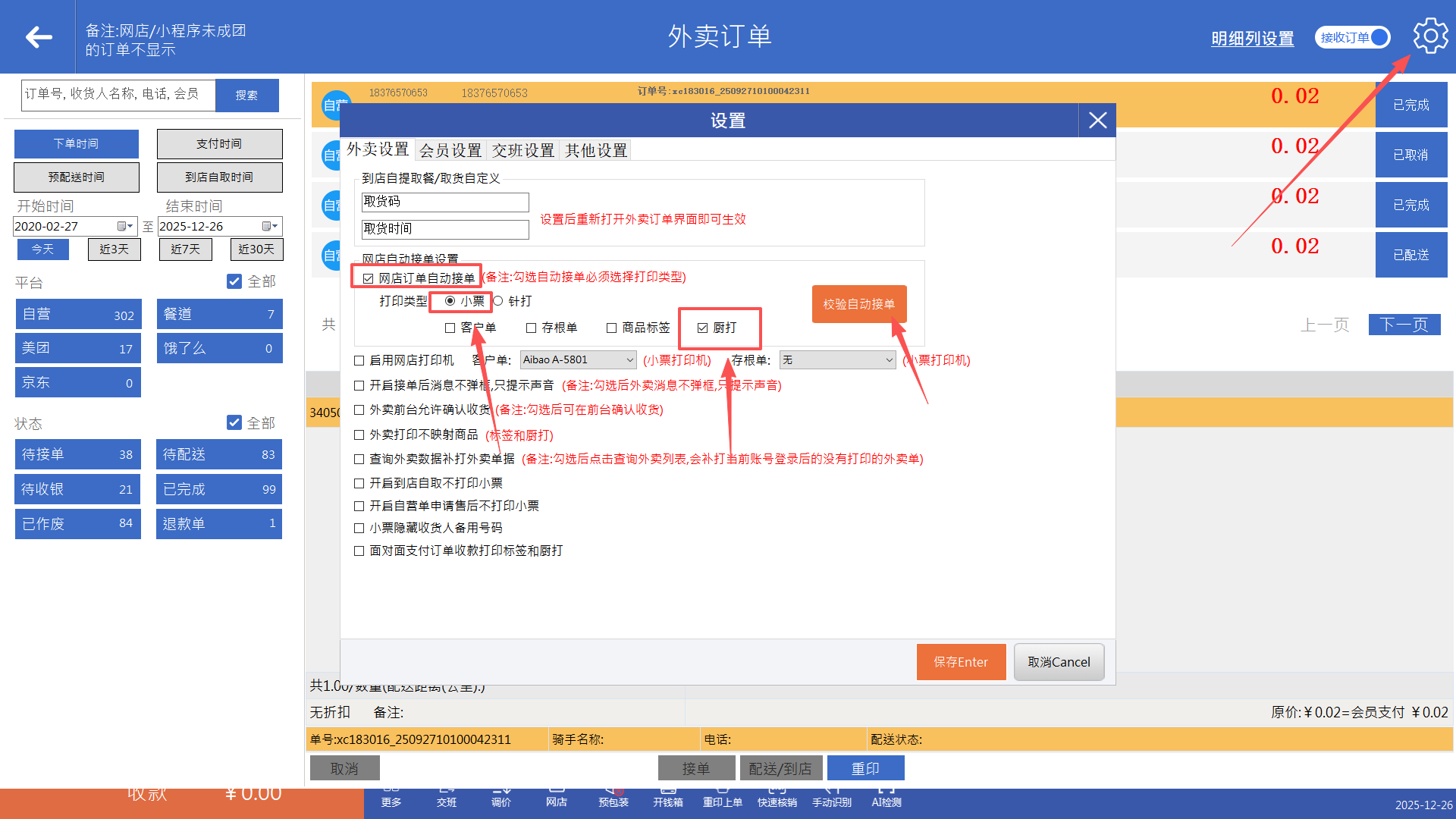Switch to 其他设置 tab
The image size is (1456, 819).
(x=596, y=150)
